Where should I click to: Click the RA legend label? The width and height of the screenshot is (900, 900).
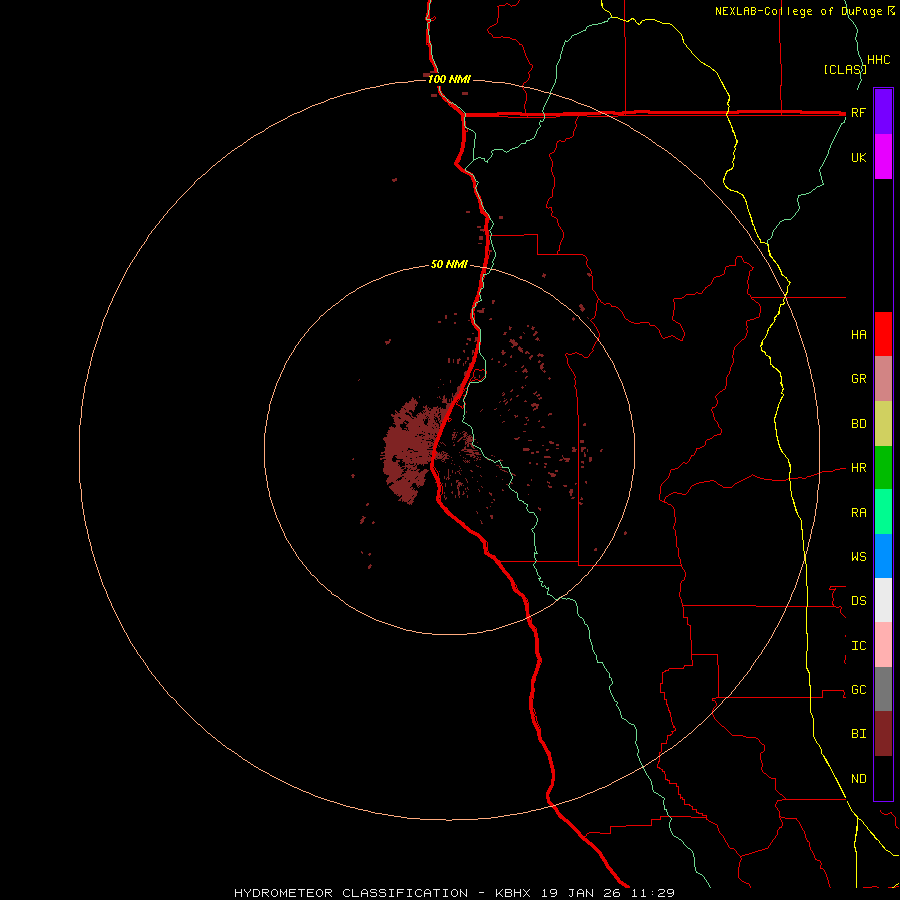[858, 513]
